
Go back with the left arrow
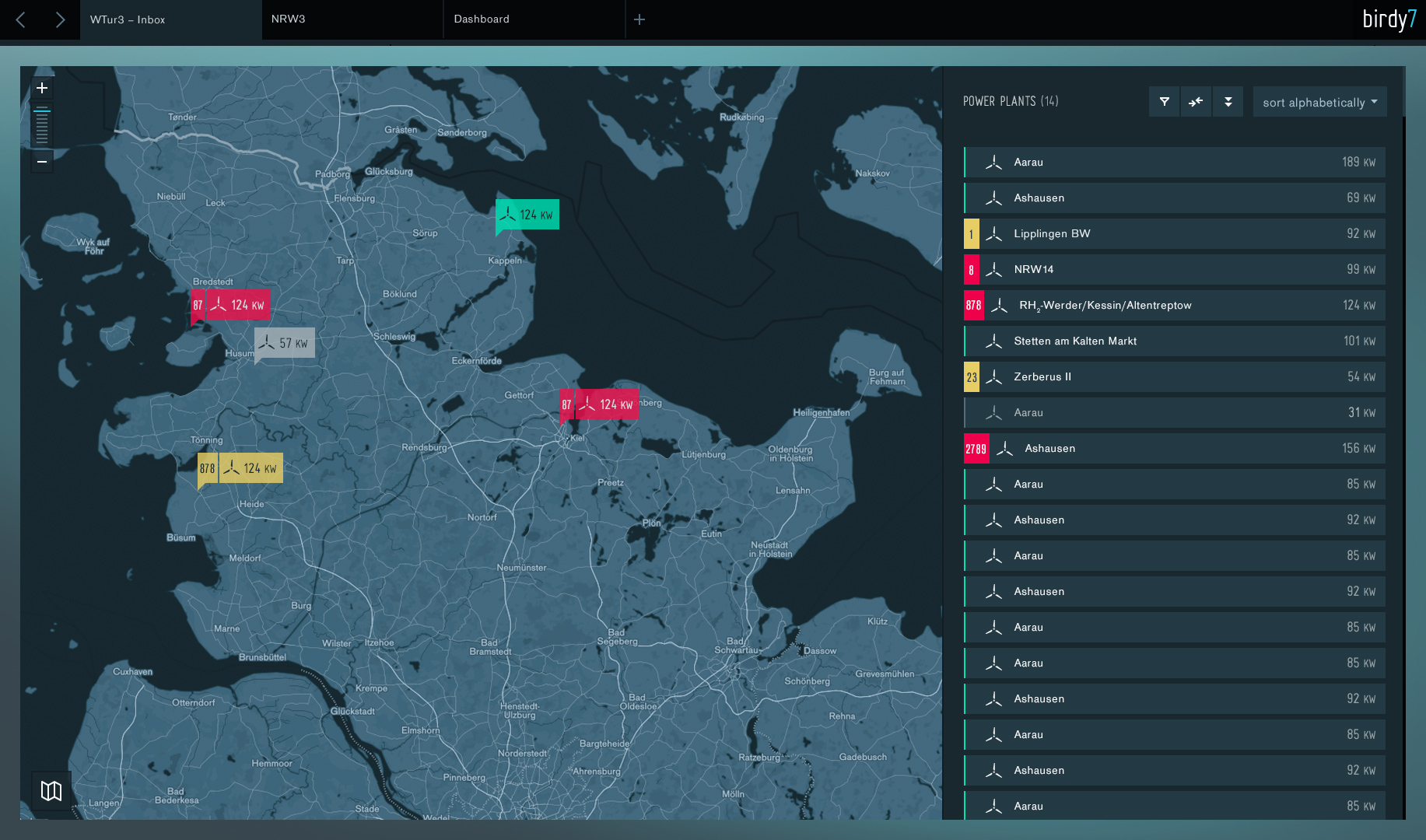click(21, 19)
